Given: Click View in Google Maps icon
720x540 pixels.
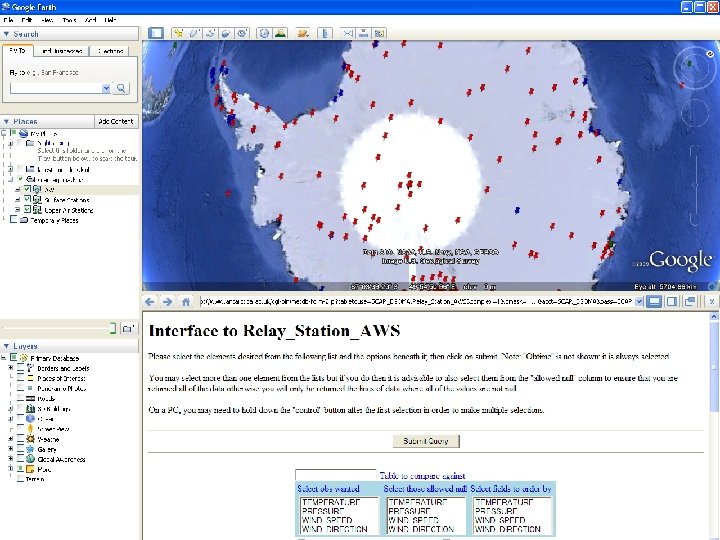Looking at the screenshot, I should point(379,33).
